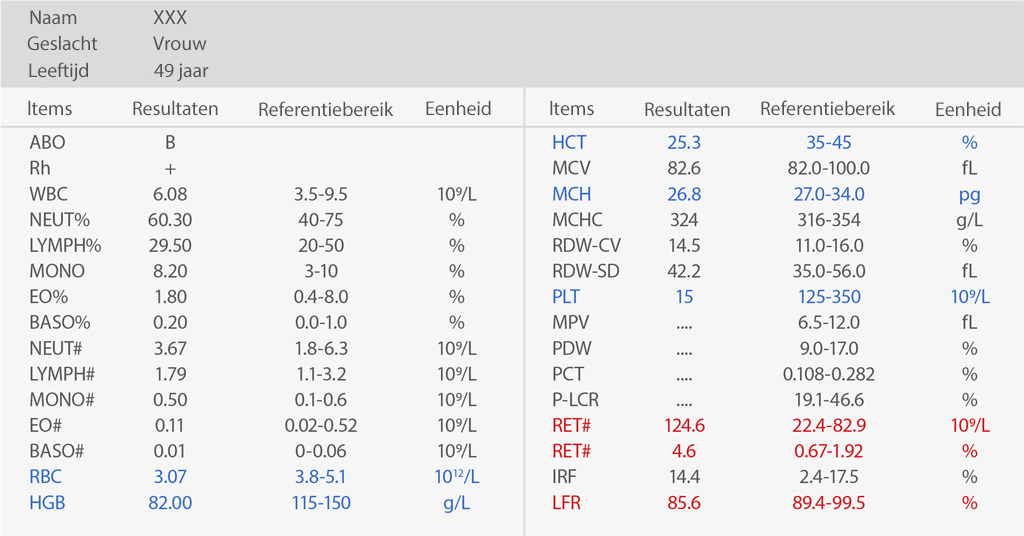Screen dimensions: 1024x536
Task: Select the LYMPH# result 1.79
Action: pos(170,374)
